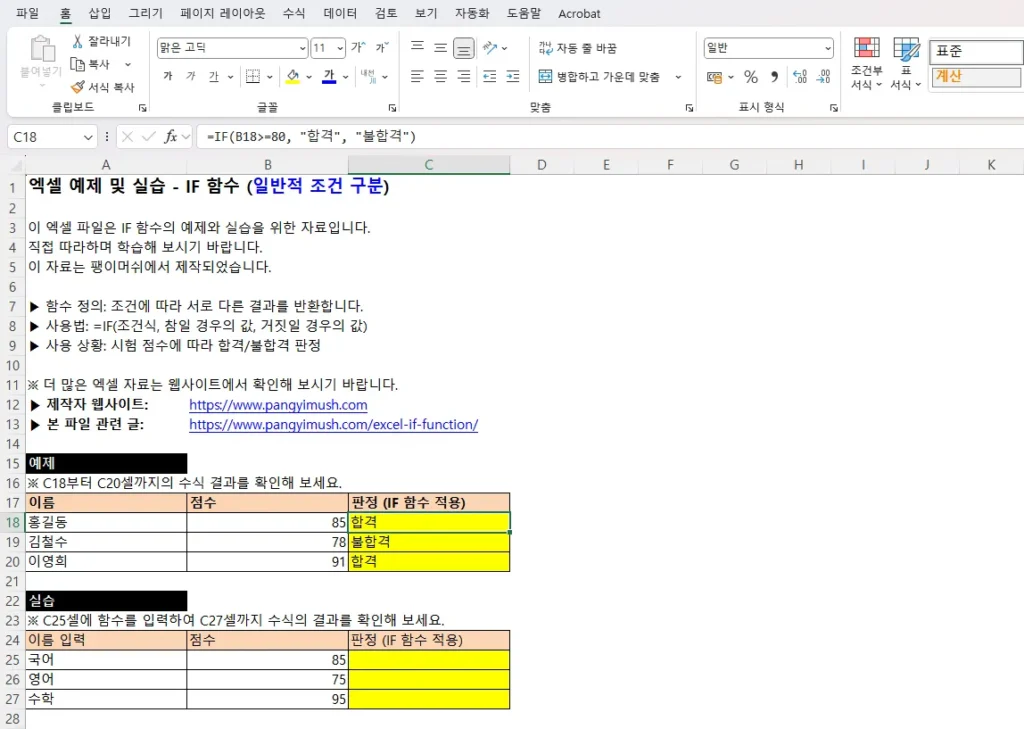Screen dimensions: 1024x729
Task: Select yellow cell C25 for 국어
Action: (429, 660)
